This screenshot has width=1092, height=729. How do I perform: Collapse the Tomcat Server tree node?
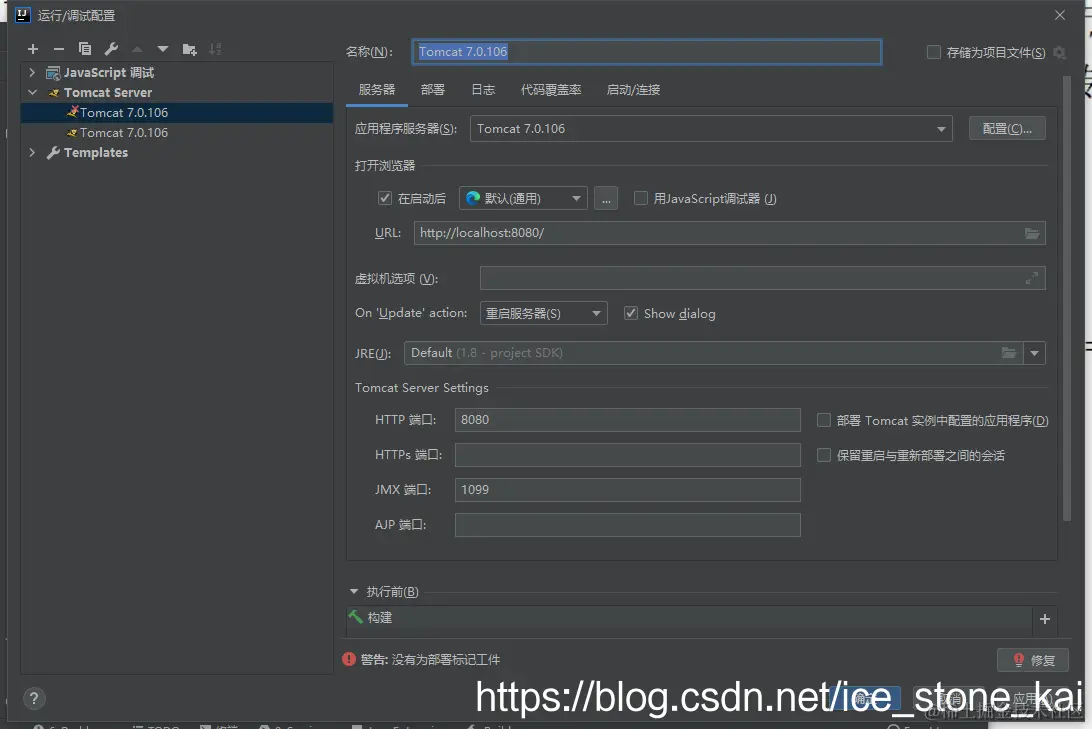32,93
